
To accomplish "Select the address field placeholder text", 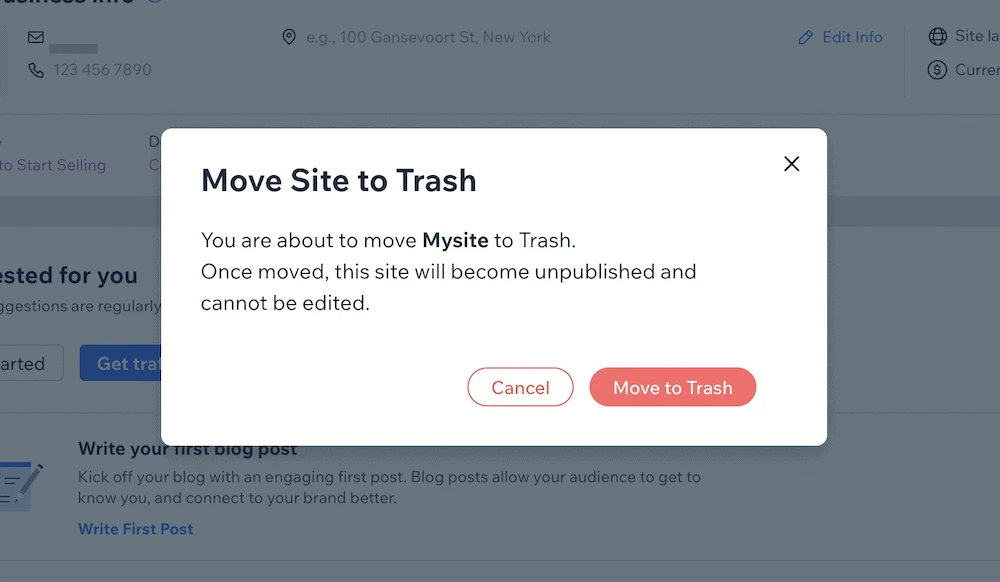I will [x=428, y=37].
